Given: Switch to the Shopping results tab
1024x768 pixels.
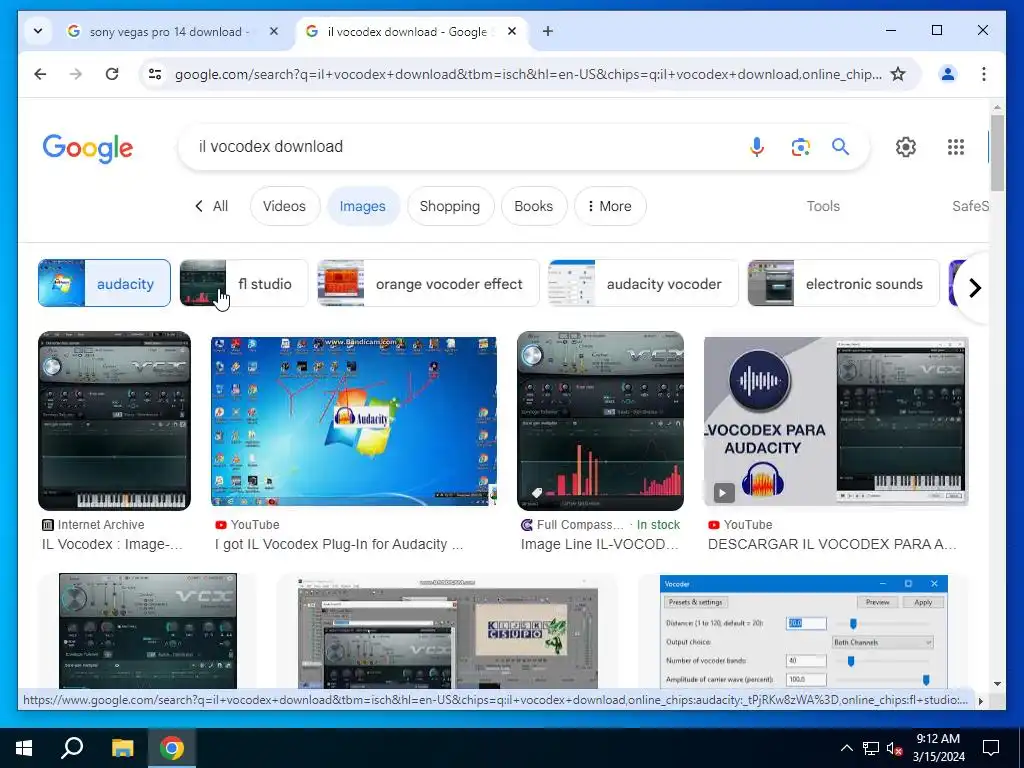Looking at the screenshot, I should 450,206.
